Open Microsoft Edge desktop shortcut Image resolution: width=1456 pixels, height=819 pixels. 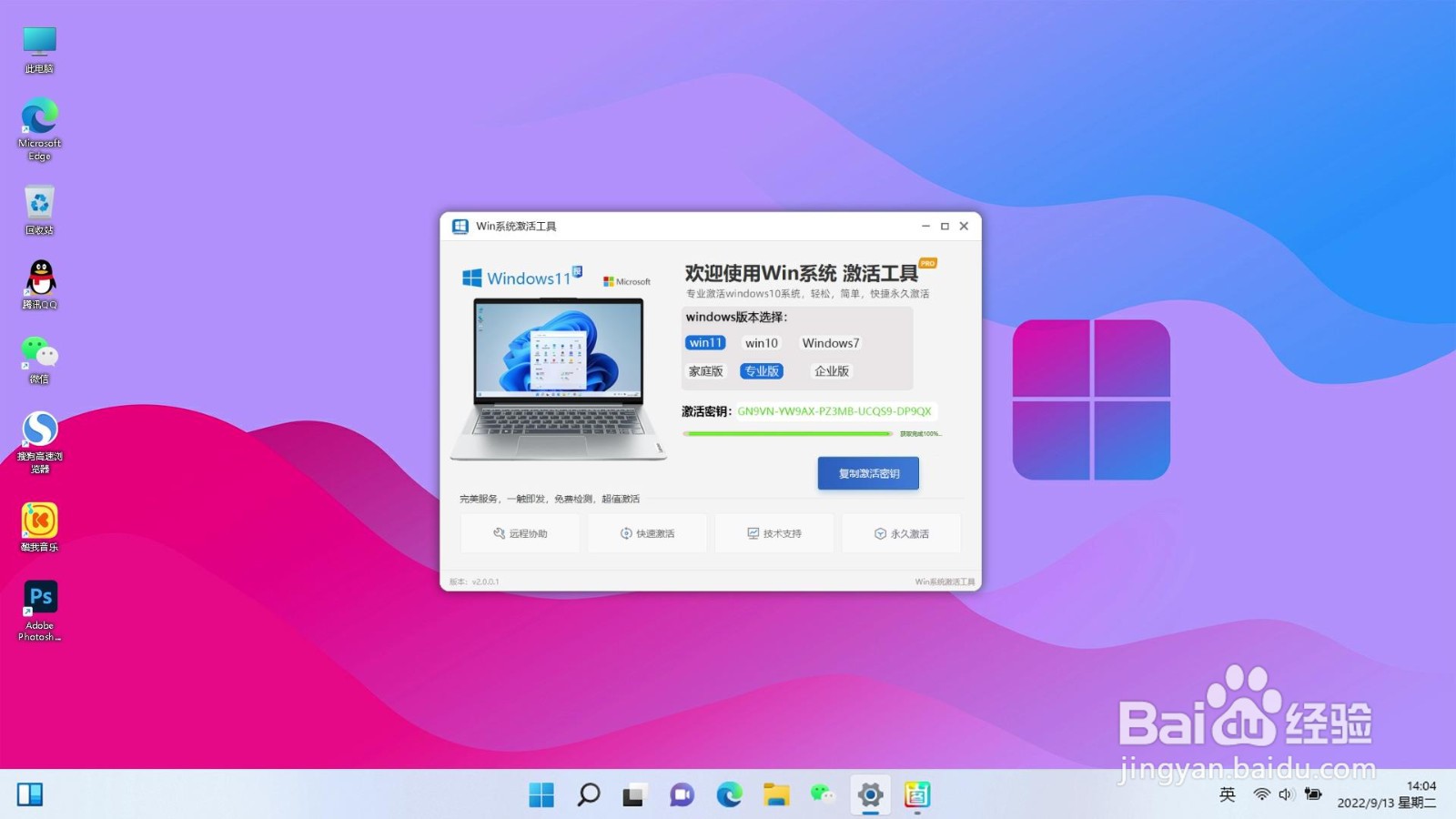point(39,129)
